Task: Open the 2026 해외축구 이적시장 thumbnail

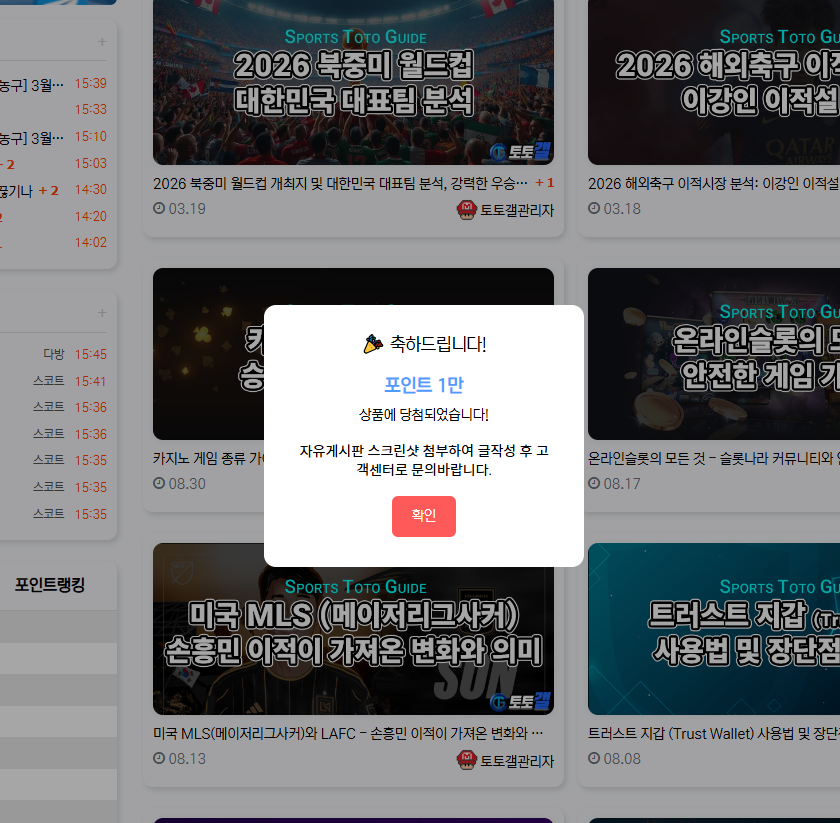Action: coord(714,82)
